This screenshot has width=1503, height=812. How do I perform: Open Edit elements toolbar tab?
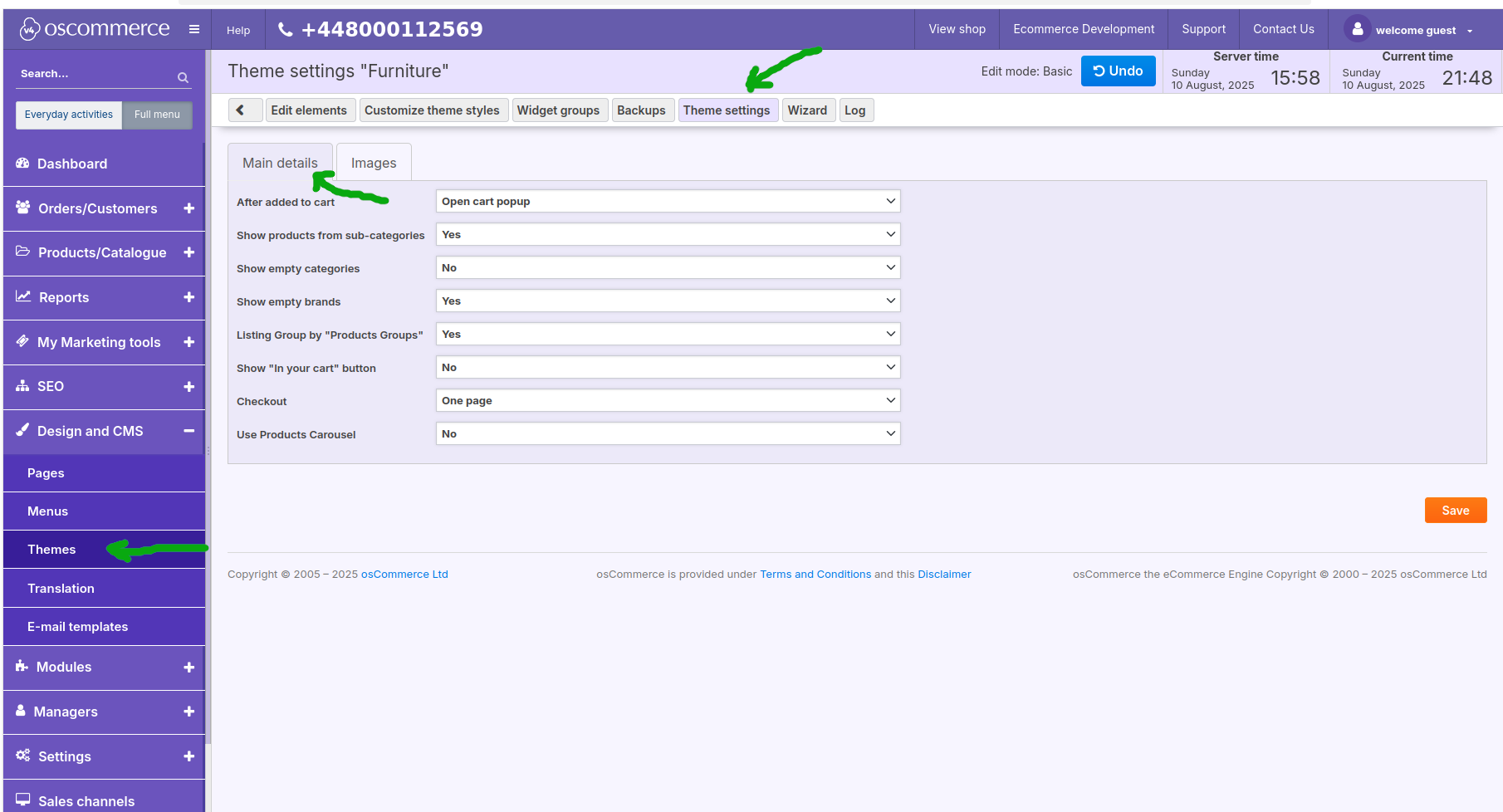pyautogui.click(x=309, y=110)
